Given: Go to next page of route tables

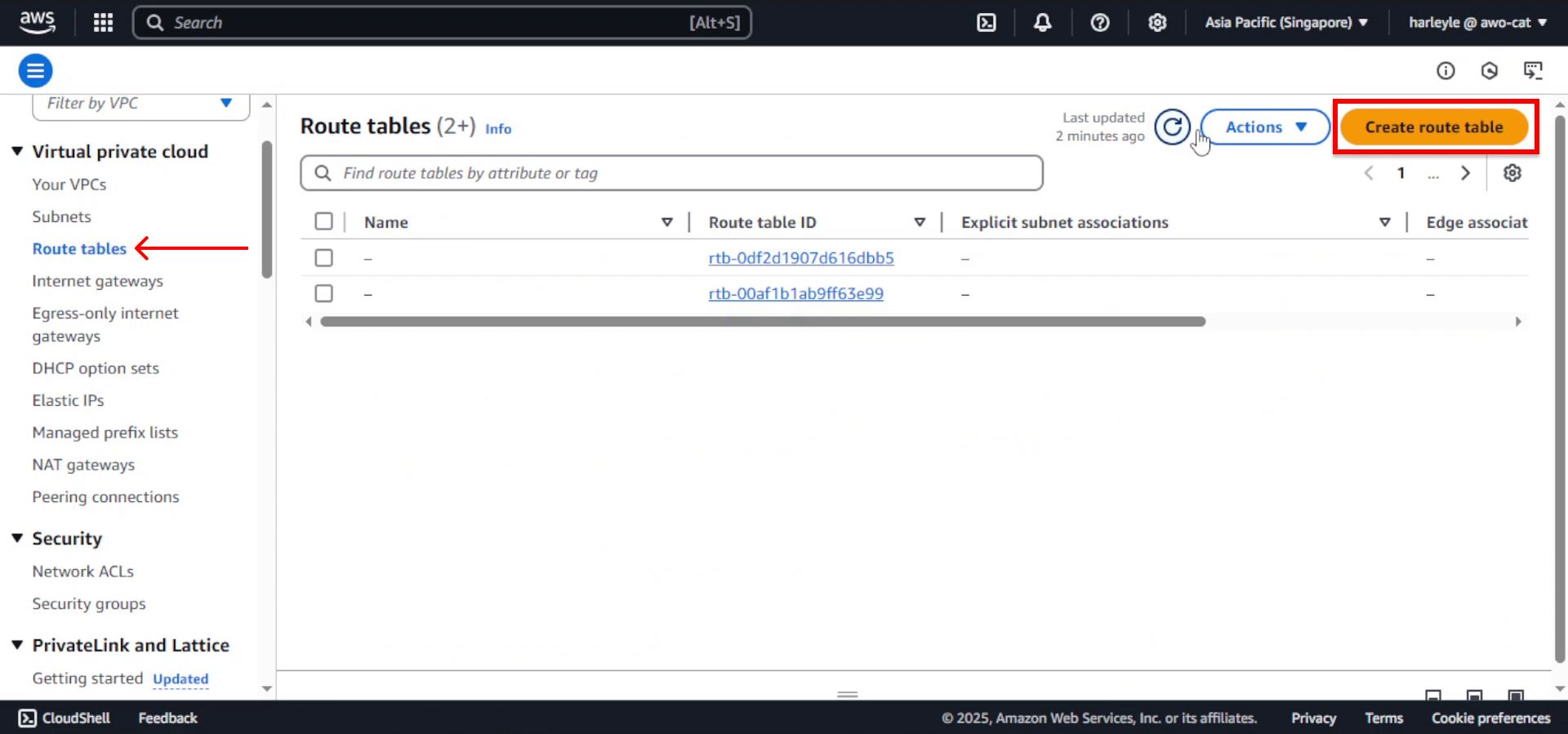Looking at the screenshot, I should point(1466,173).
